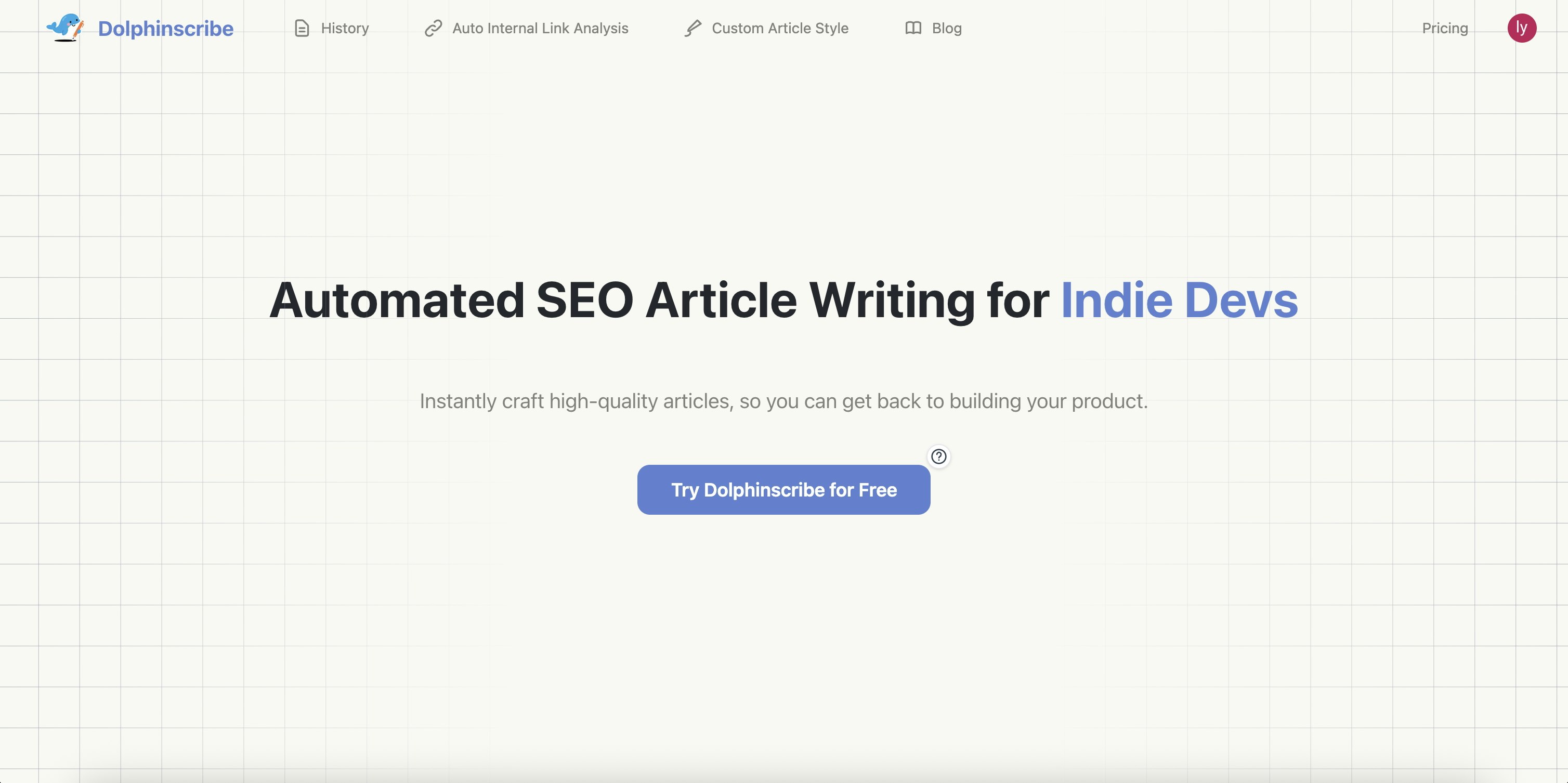This screenshot has width=1568, height=783.
Task: Click the open book Blog icon
Action: tap(913, 28)
